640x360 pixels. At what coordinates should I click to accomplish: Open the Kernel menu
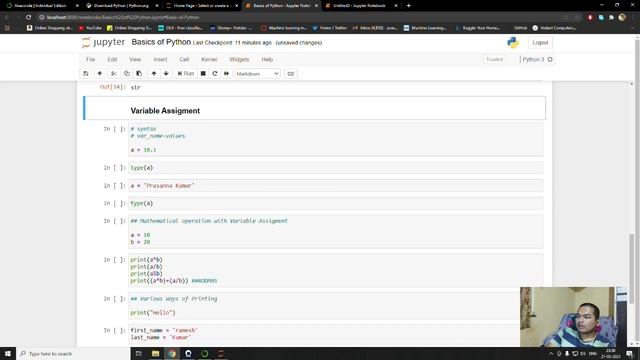209,59
